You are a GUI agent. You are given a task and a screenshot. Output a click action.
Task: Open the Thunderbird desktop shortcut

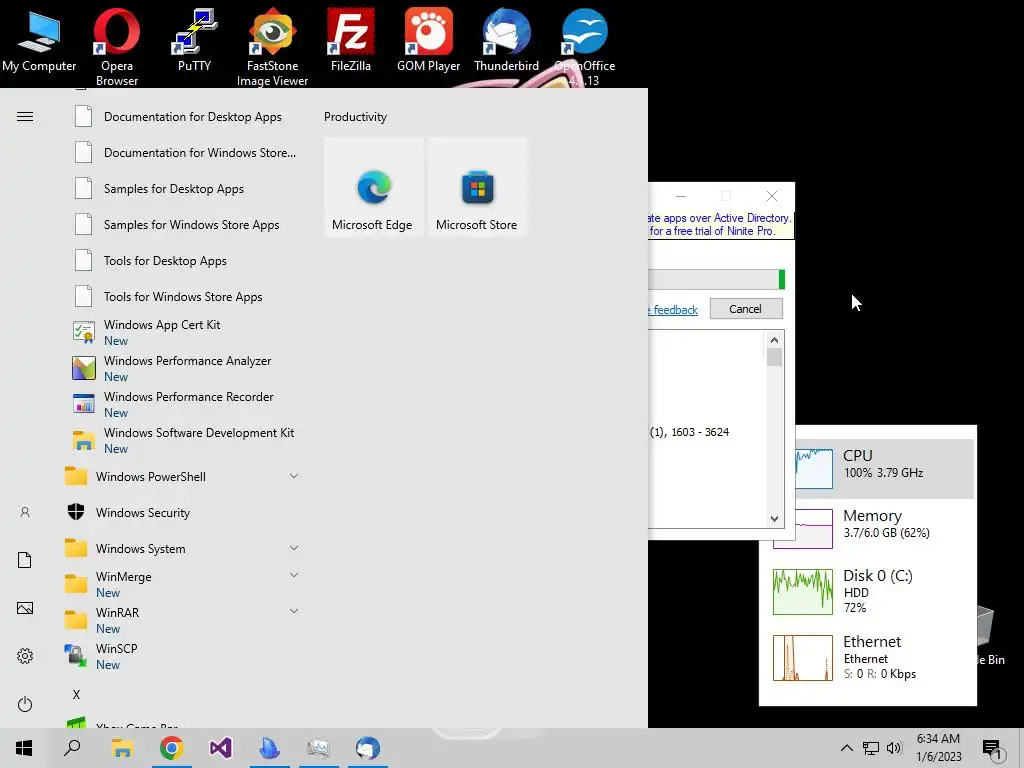[x=507, y=40]
